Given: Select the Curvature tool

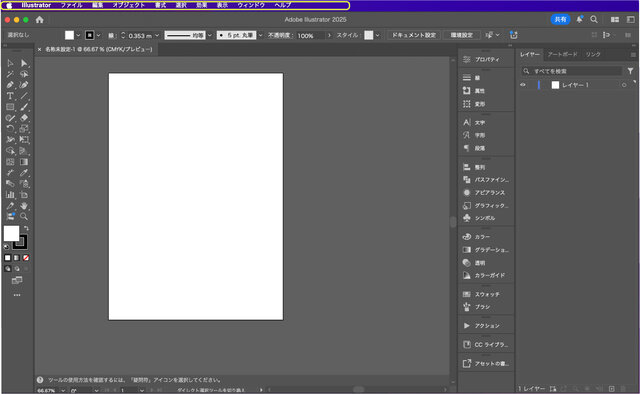Looking at the screenshot, I should click(24, 85).
